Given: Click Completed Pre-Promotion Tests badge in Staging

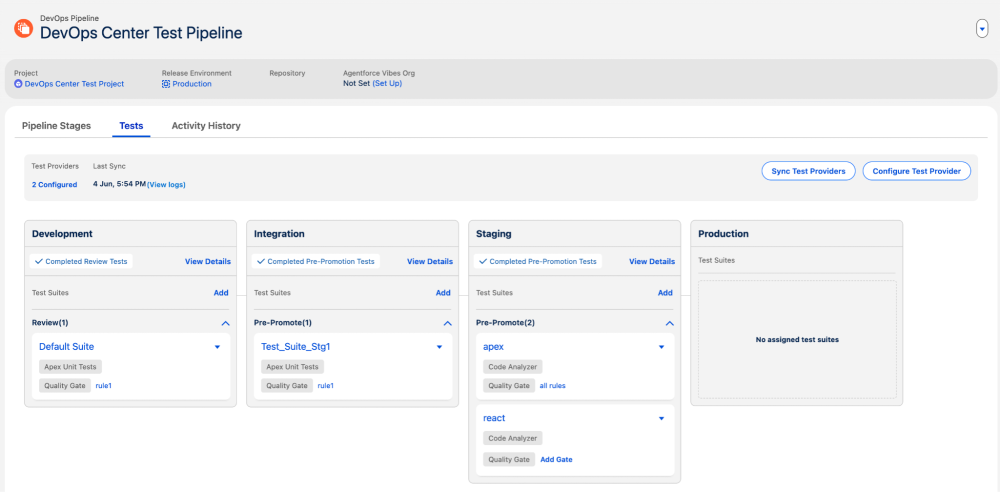Looking at the screenshot, I should tap(538, 262).
